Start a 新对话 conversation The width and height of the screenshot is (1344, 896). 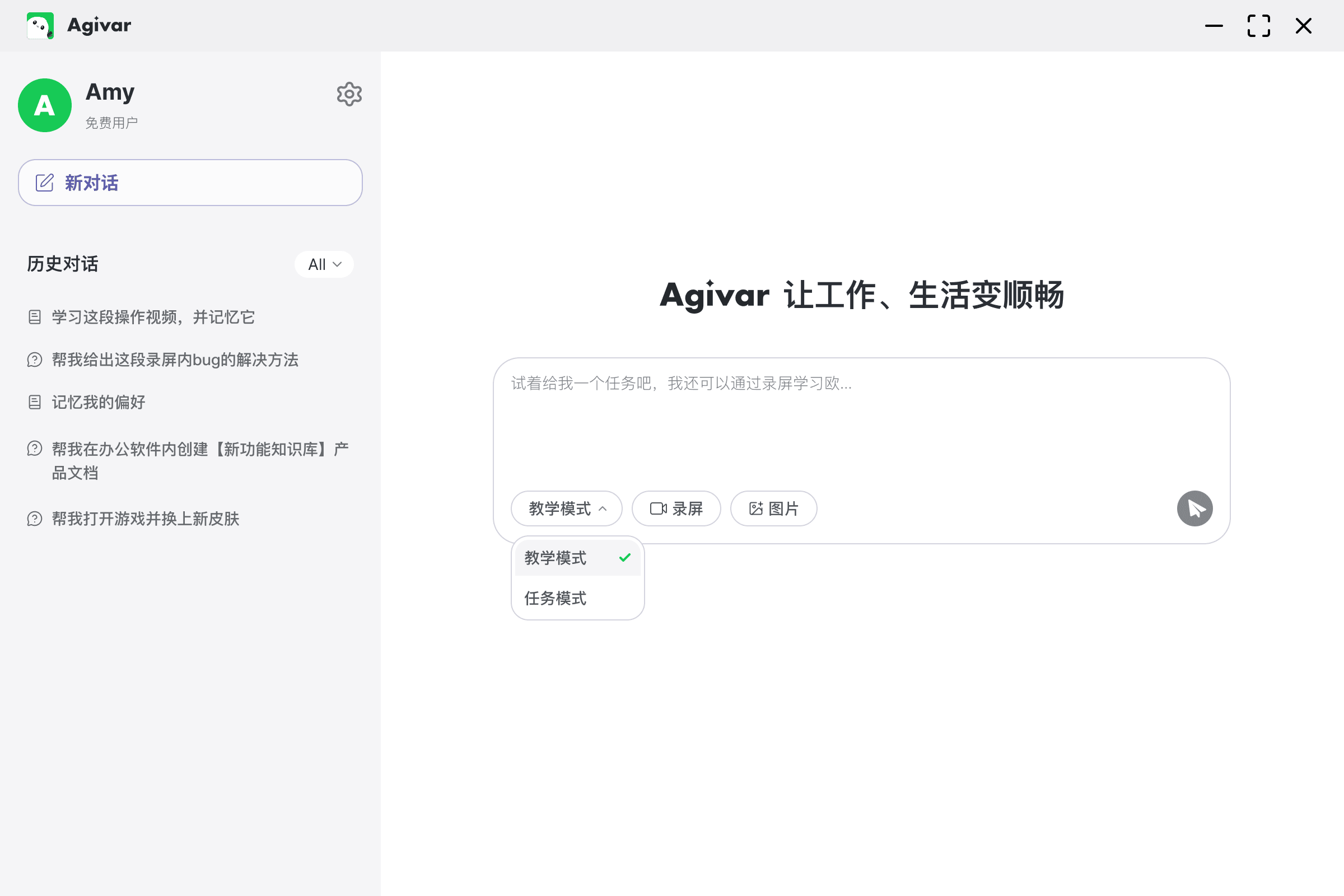pos(190,183)
